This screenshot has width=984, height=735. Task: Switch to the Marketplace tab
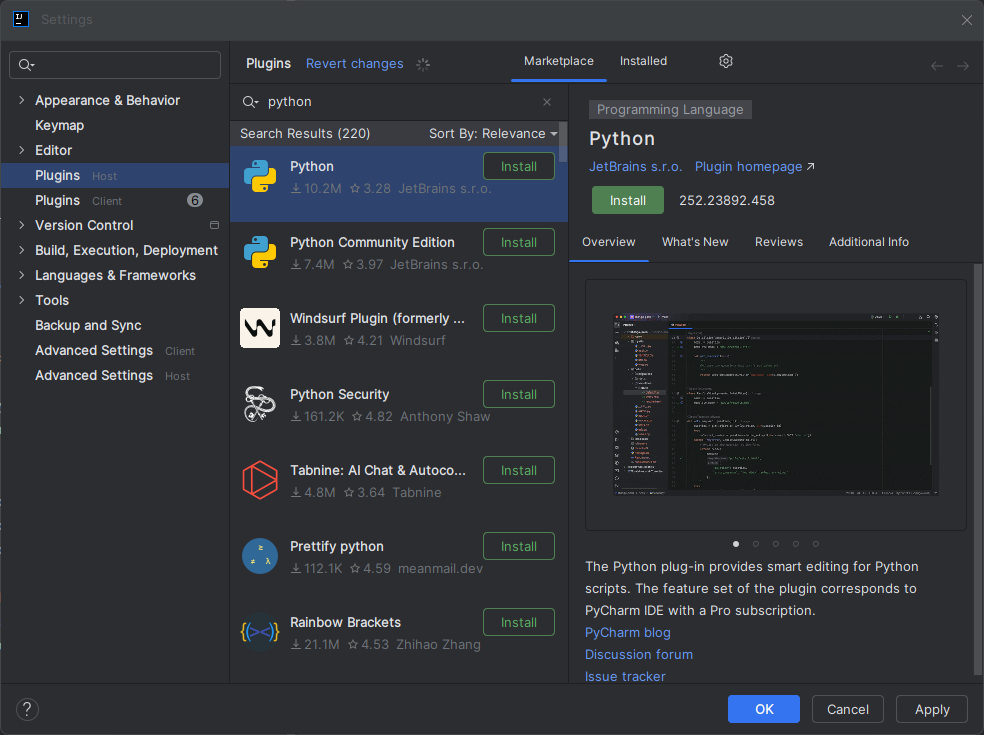click(559, 61)
